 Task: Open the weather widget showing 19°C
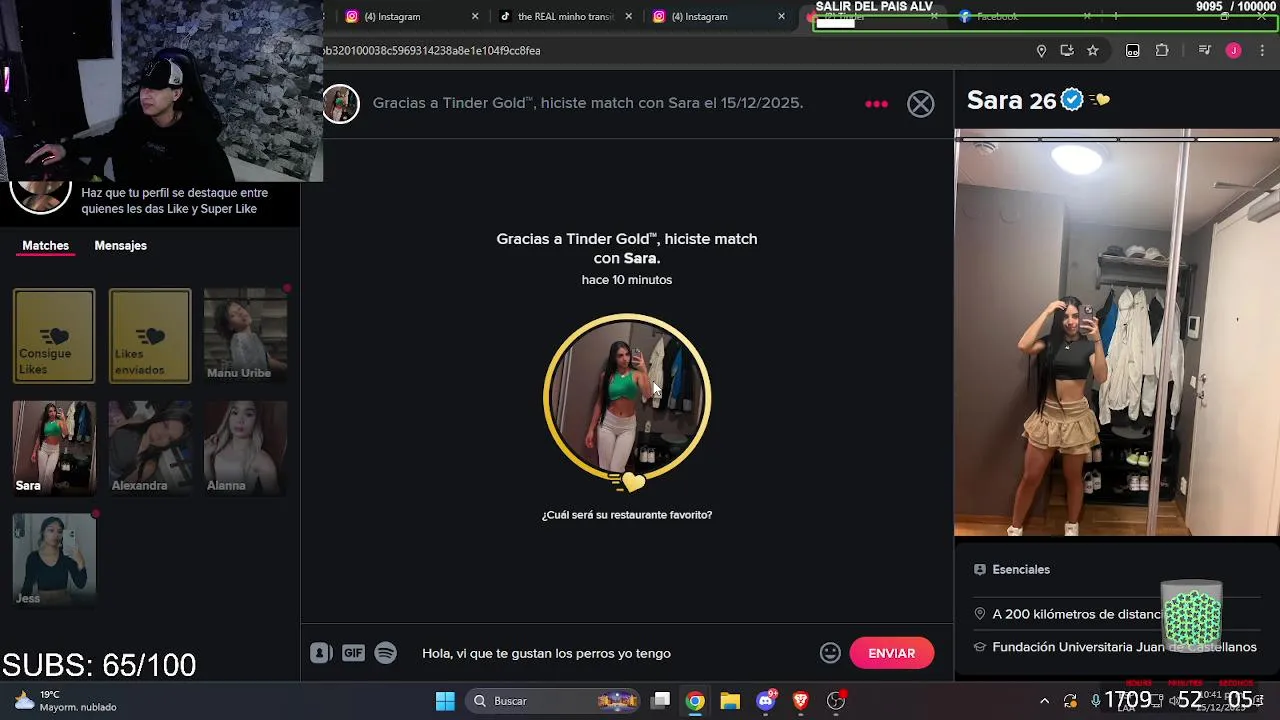pyautogui.click(x=66, y=701)
